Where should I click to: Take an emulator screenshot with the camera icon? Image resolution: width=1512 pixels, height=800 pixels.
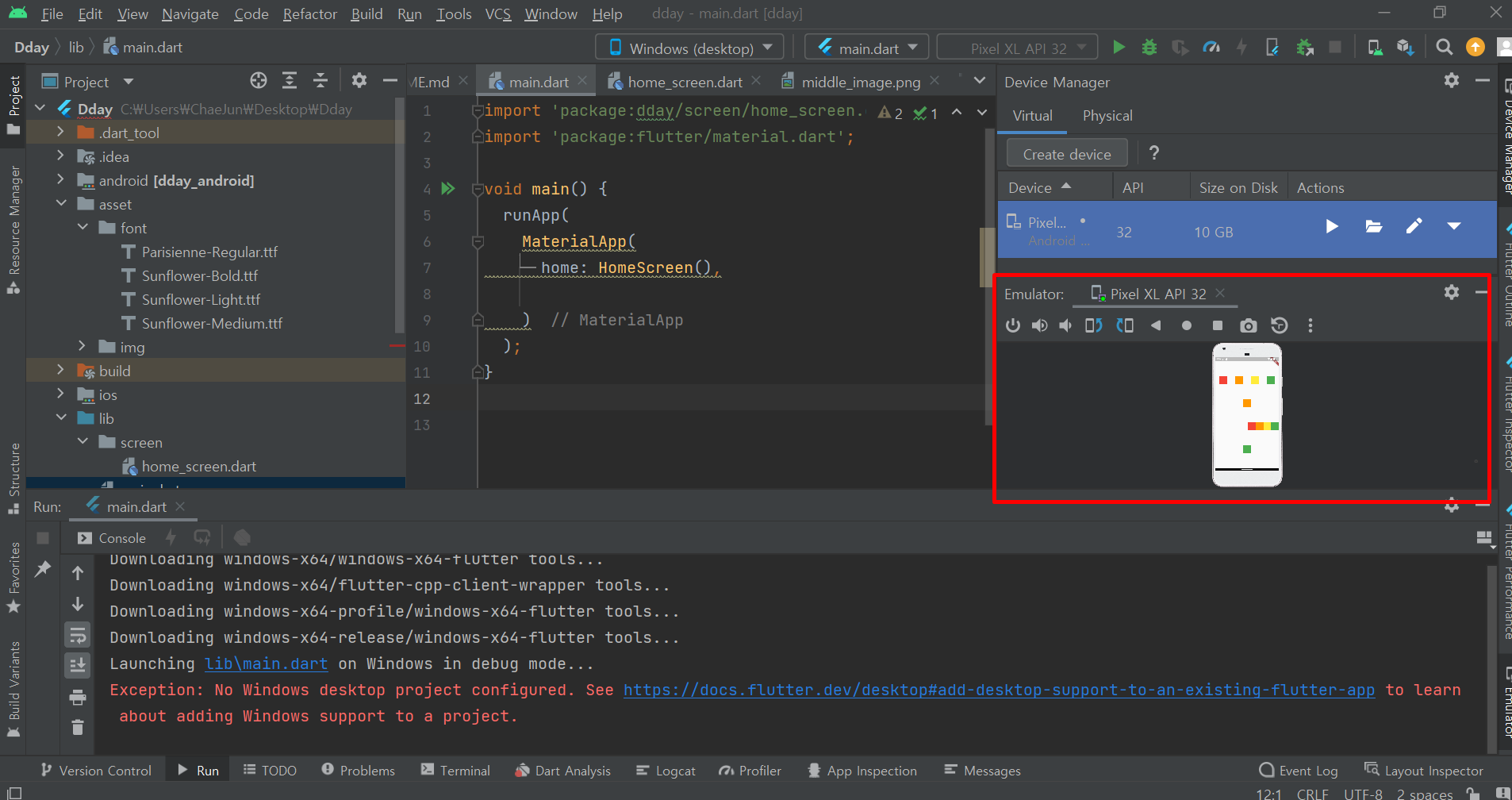(1248, 325)
